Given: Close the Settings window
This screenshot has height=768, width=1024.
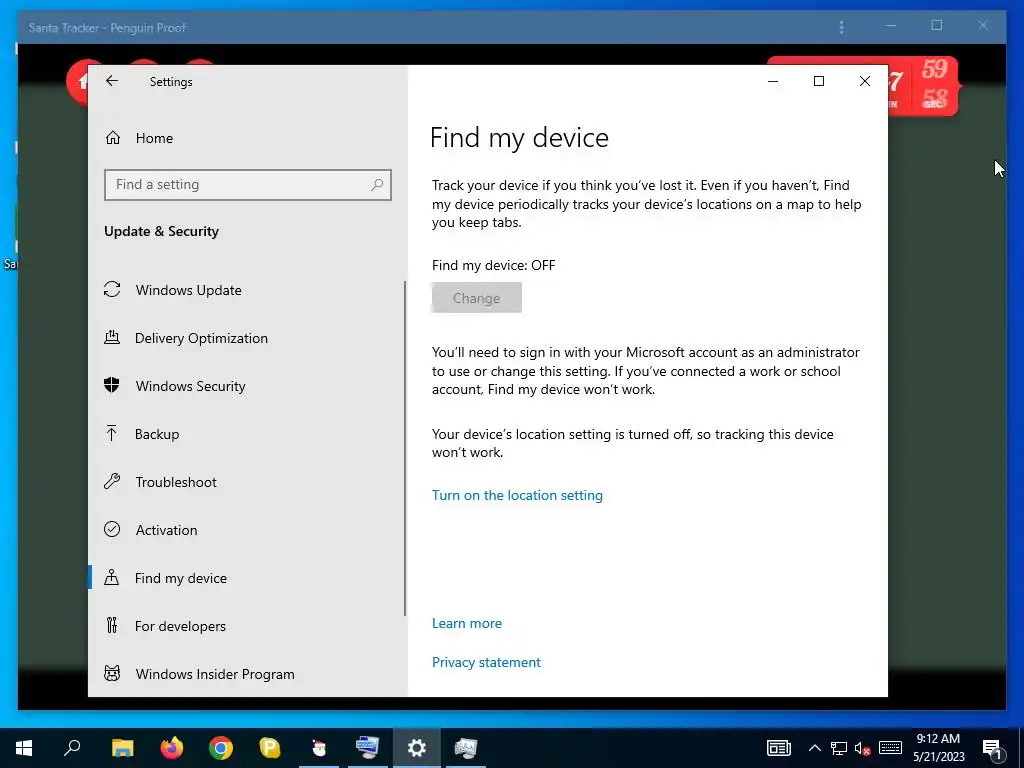Looking at the screenshot, I should point(865,81).
